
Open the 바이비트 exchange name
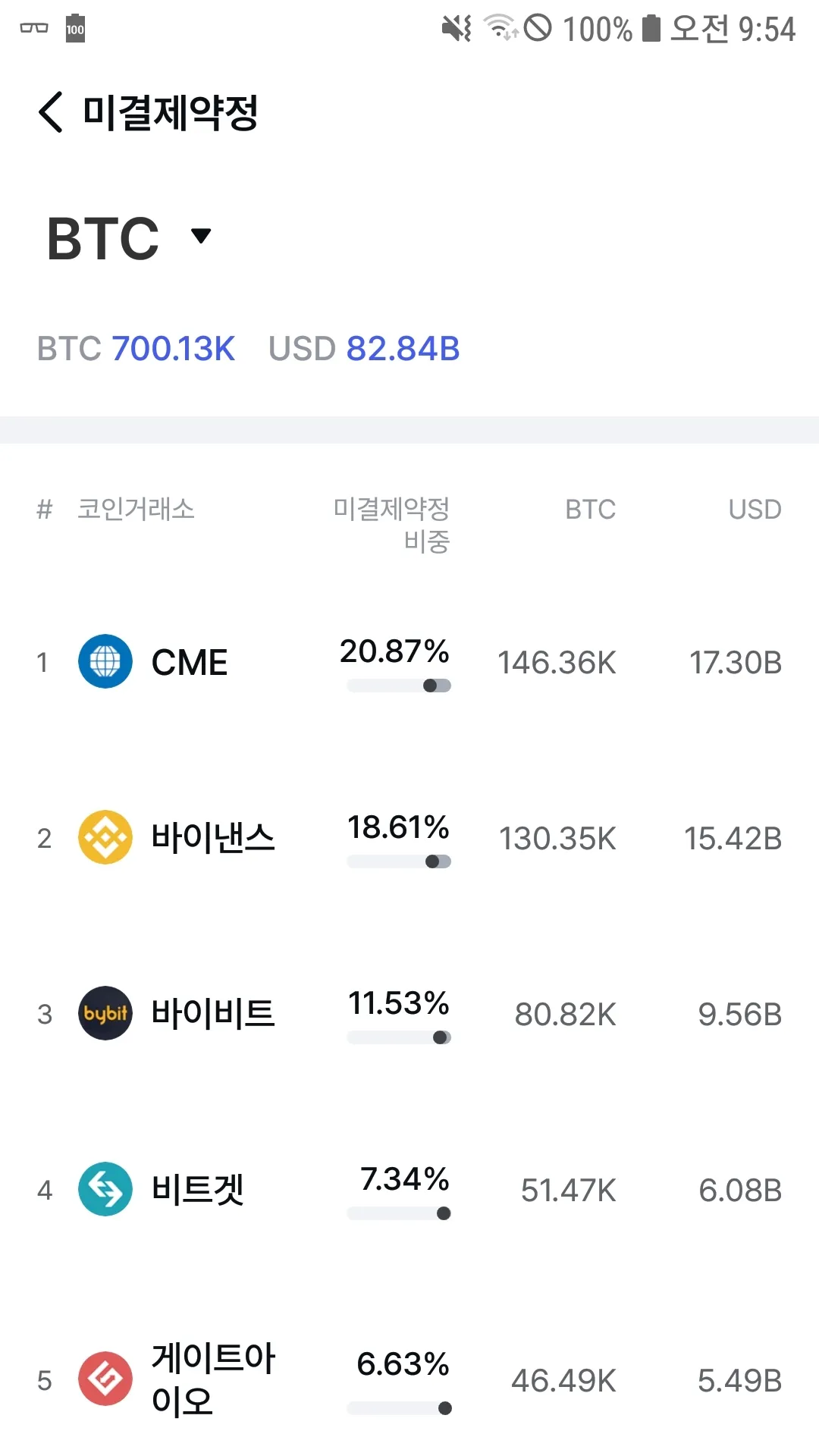pyautogui.click(x=213, y=1014)
